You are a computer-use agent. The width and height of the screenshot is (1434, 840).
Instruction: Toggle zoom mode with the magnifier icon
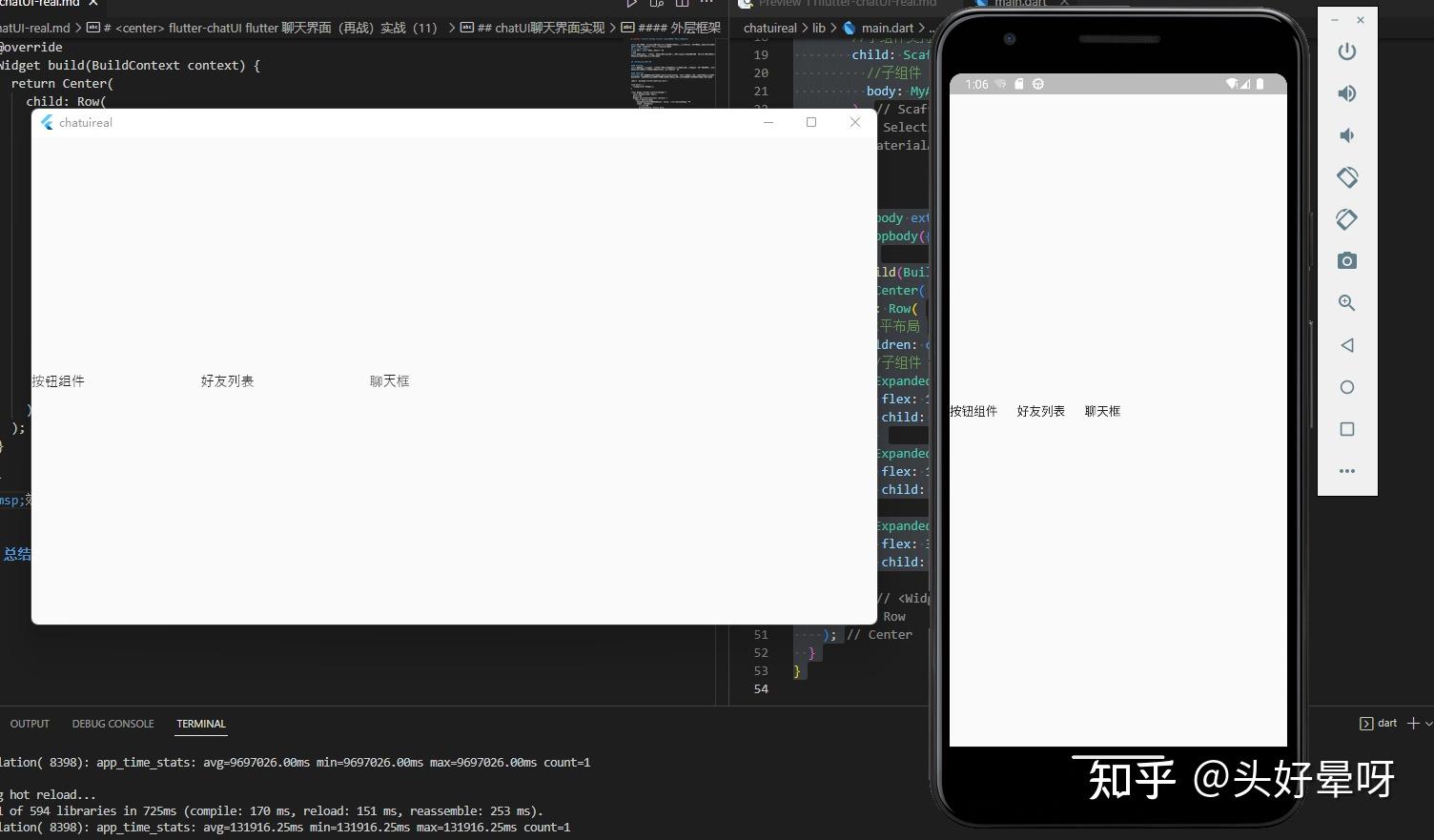pos(1346,302)
